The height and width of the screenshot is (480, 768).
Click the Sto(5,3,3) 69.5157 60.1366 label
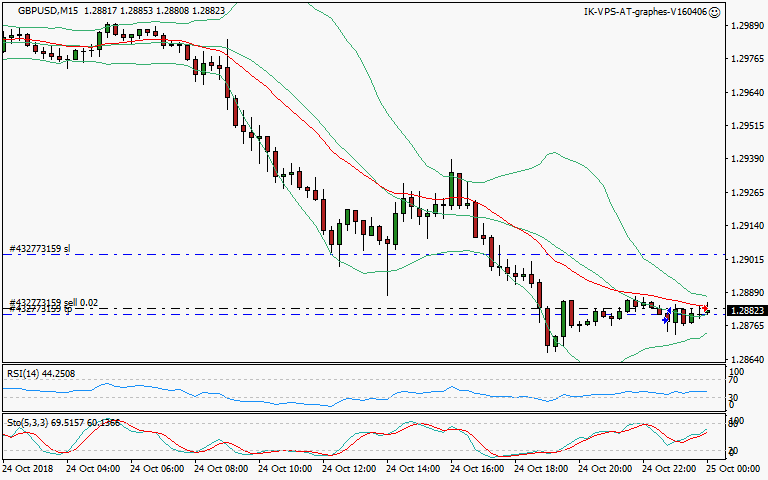[x=63, y=422]
